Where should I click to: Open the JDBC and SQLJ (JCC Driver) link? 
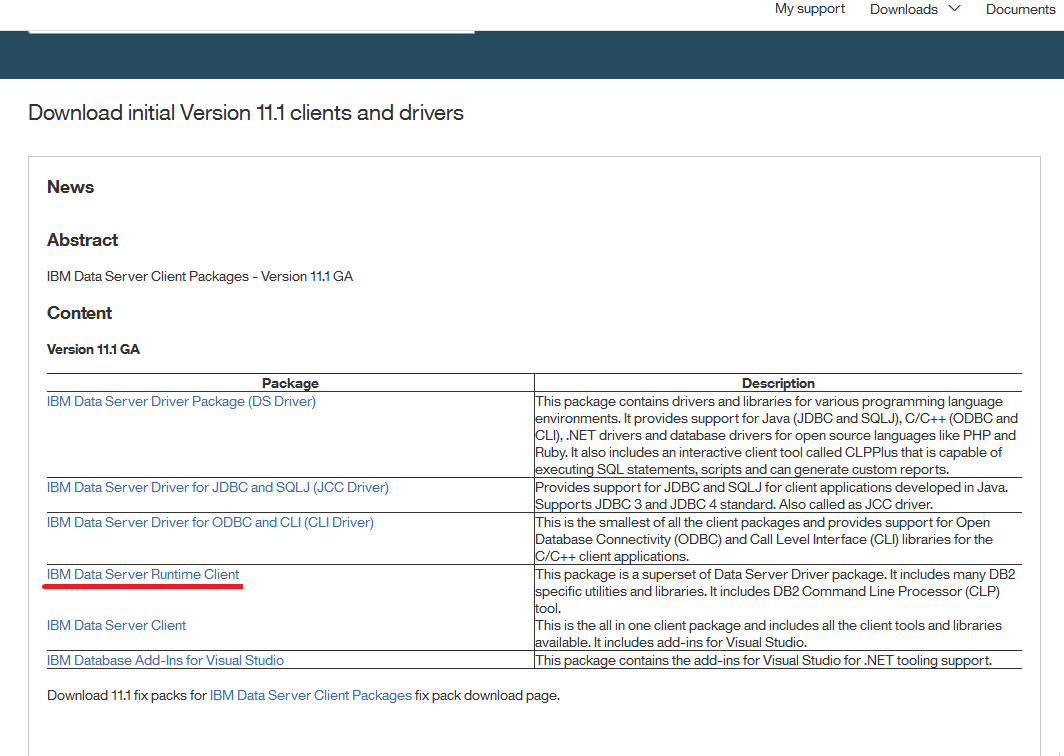click(x=218, y=487)
